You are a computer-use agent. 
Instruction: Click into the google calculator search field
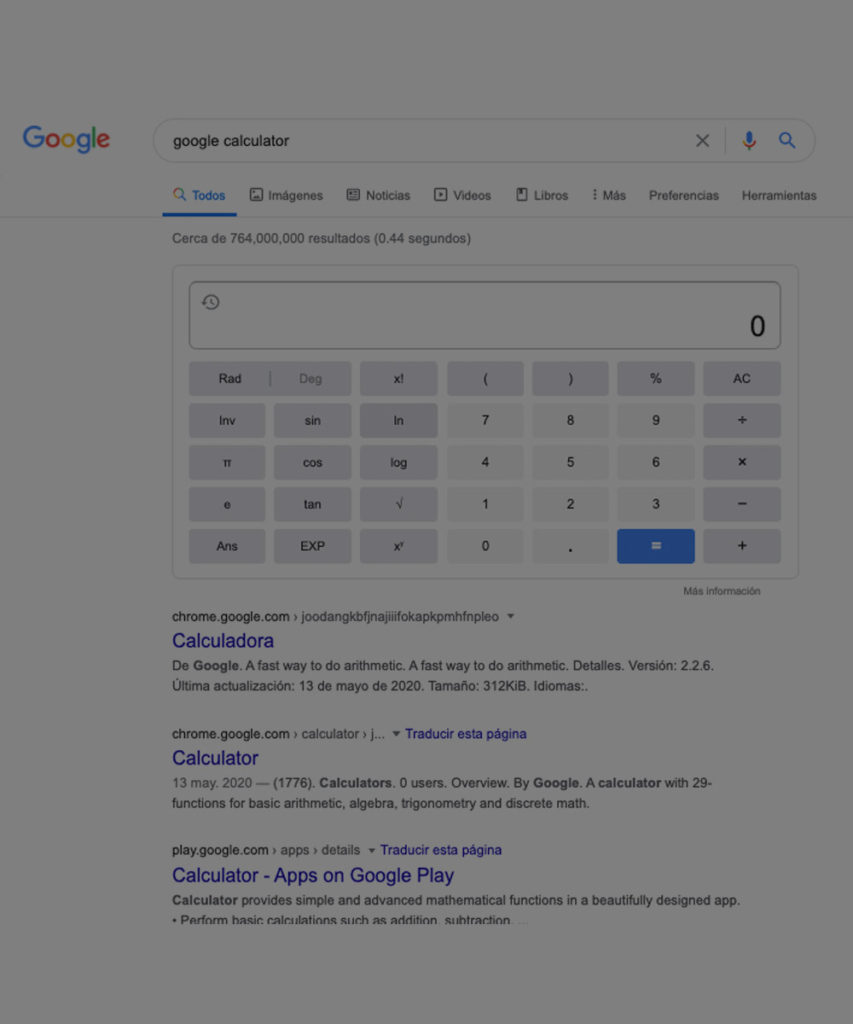point(425,140)
